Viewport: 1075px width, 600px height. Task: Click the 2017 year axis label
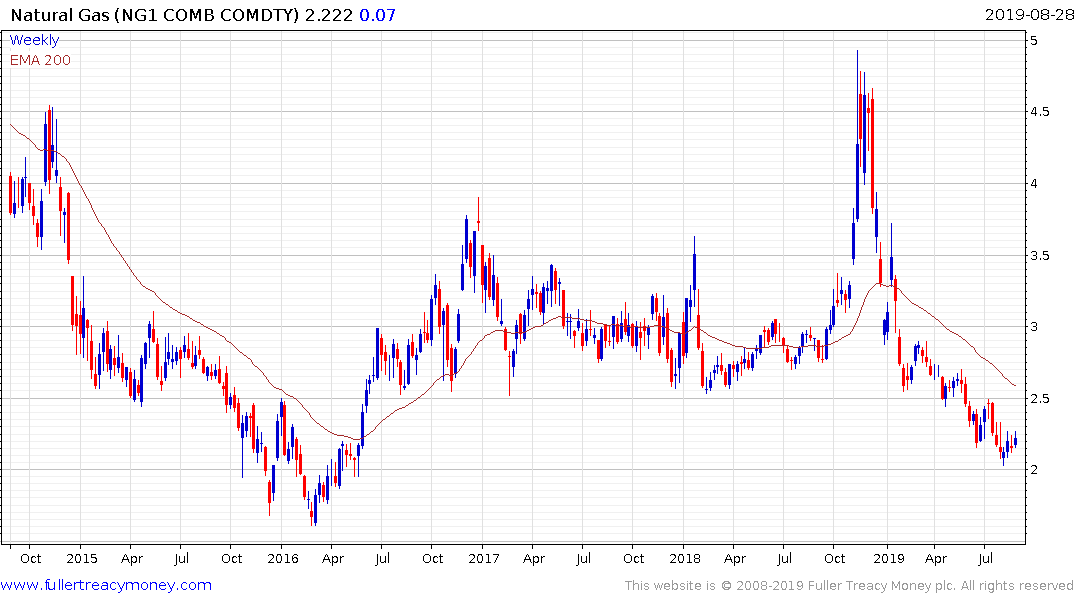coord(484,558)
